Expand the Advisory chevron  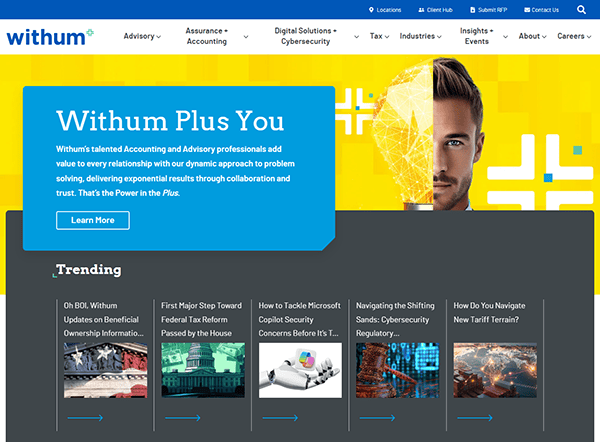158,37
